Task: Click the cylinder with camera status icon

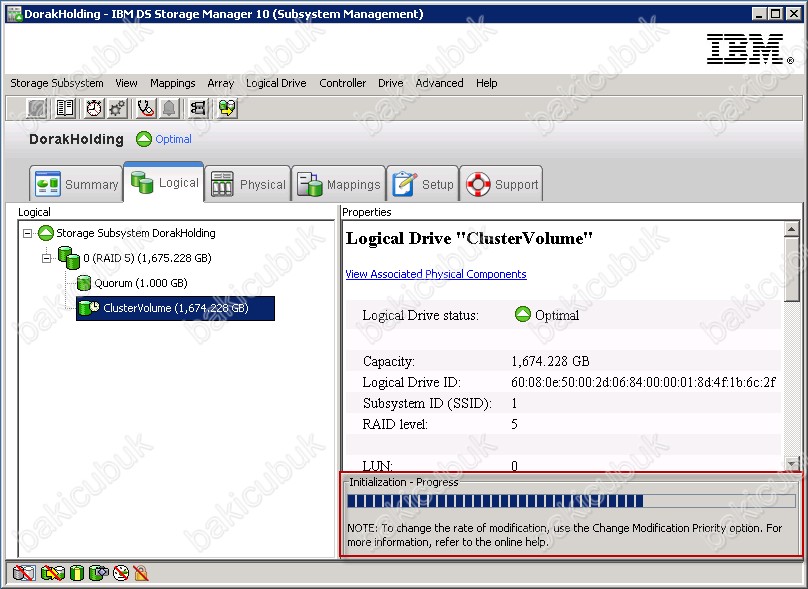Action: click(99, 573)
